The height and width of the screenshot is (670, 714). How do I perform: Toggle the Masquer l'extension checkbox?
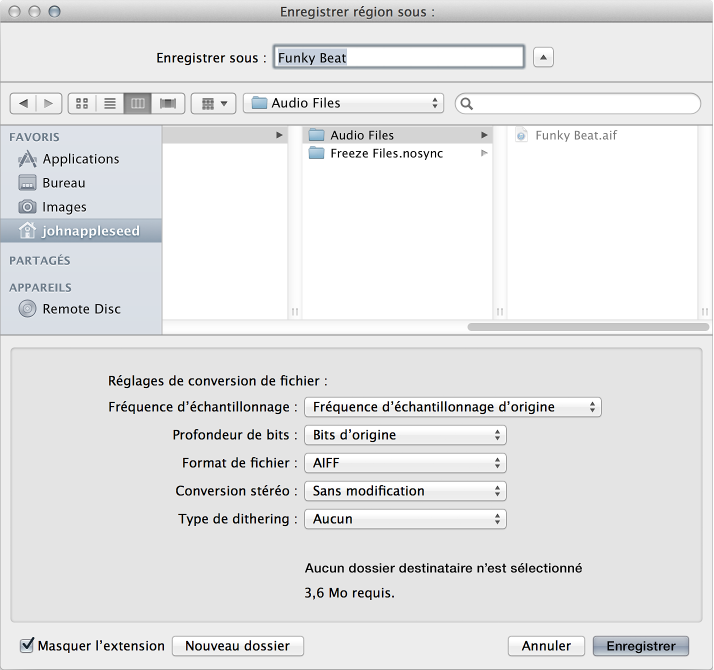pyautogui.click(x=27, y=646)
